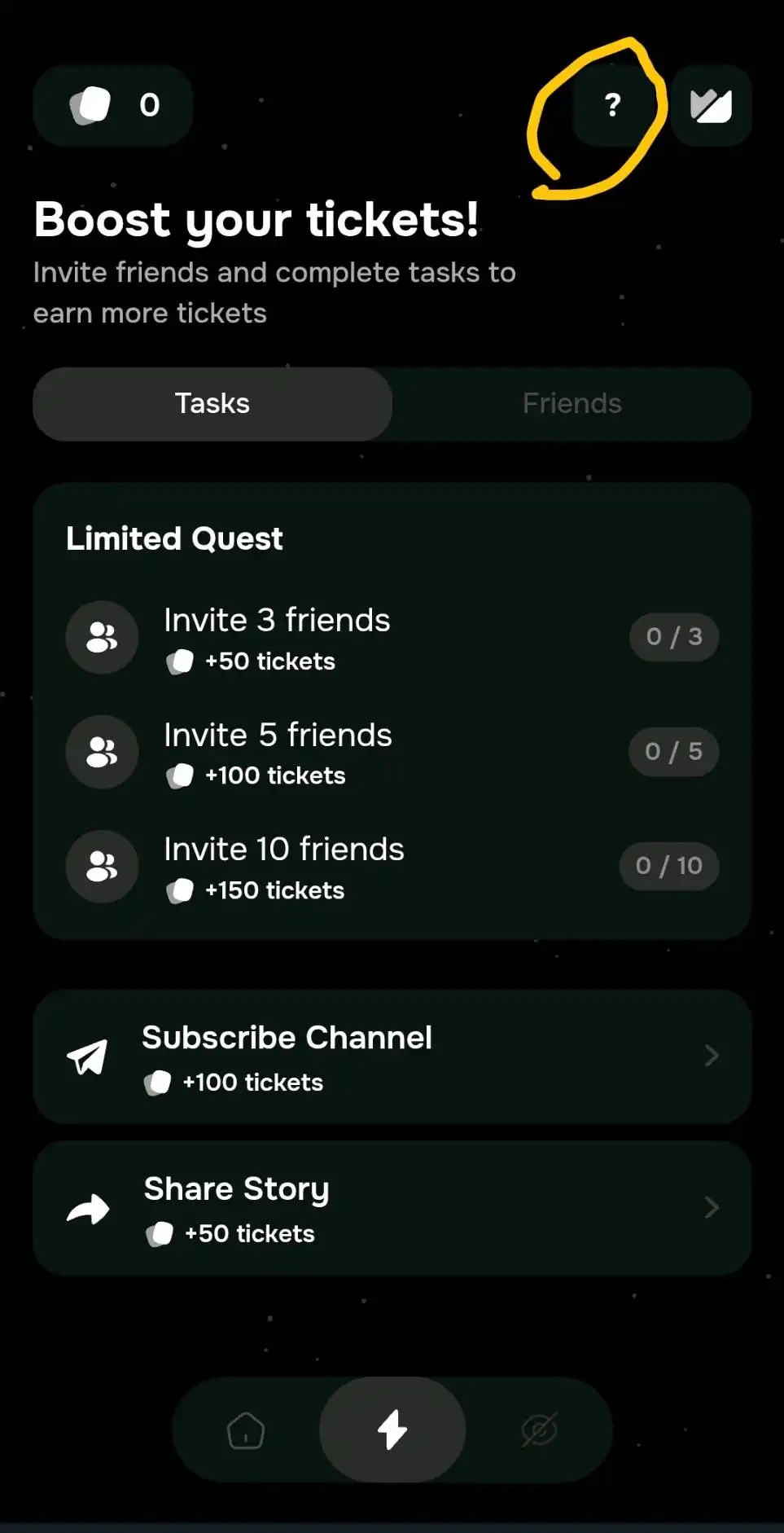Screen dimensions: 784x1533
Task: Click the 0 / 3 progress badge
Action: pos(674,637)
